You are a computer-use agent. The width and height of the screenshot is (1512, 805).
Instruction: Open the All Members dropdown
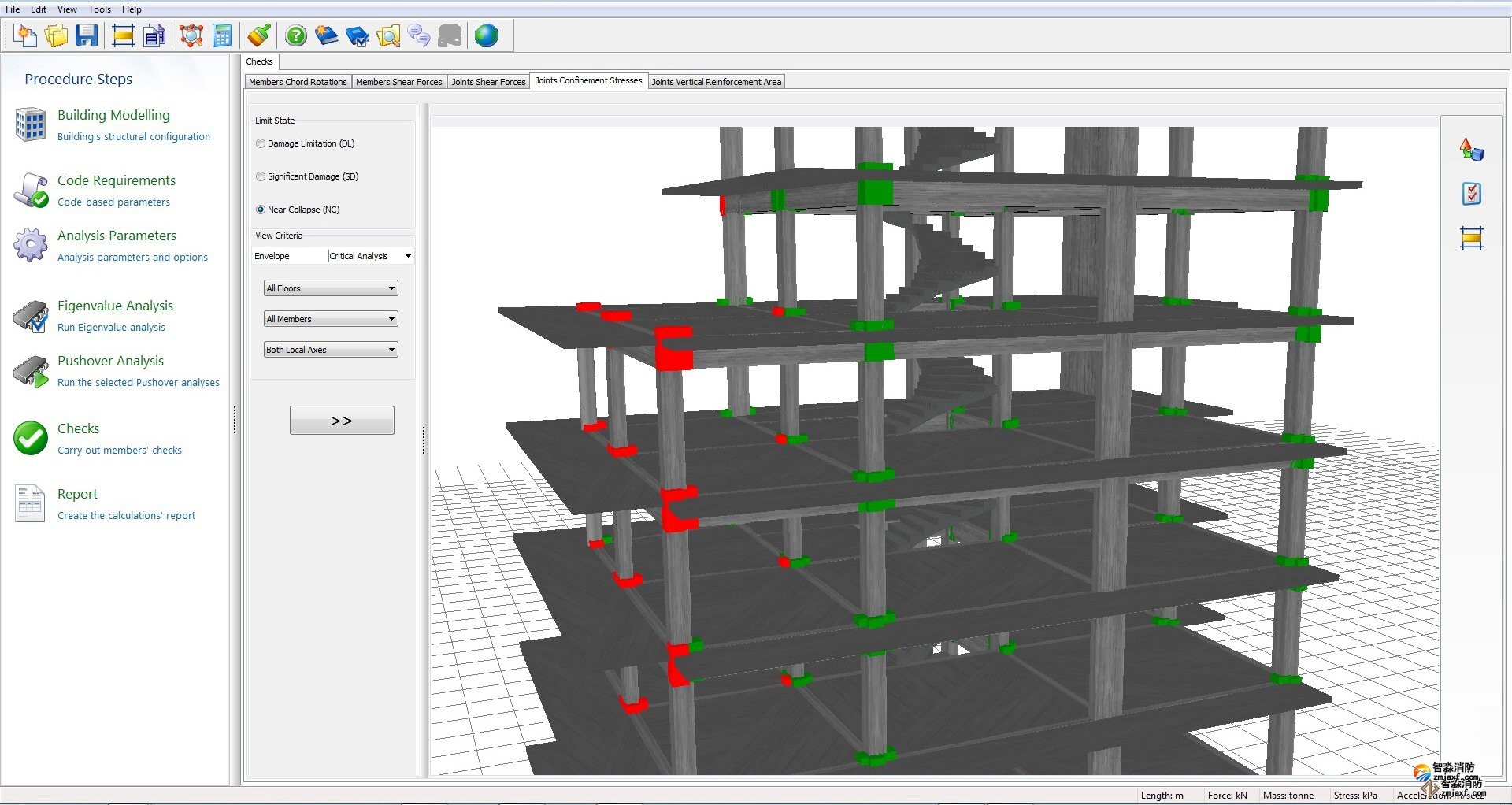pos(331,319)
